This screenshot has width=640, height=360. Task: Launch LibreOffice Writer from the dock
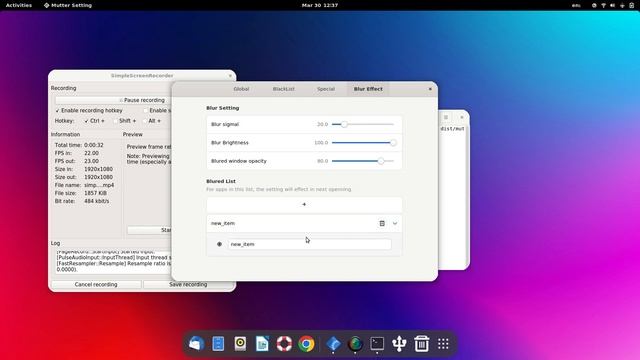(262, 344)
